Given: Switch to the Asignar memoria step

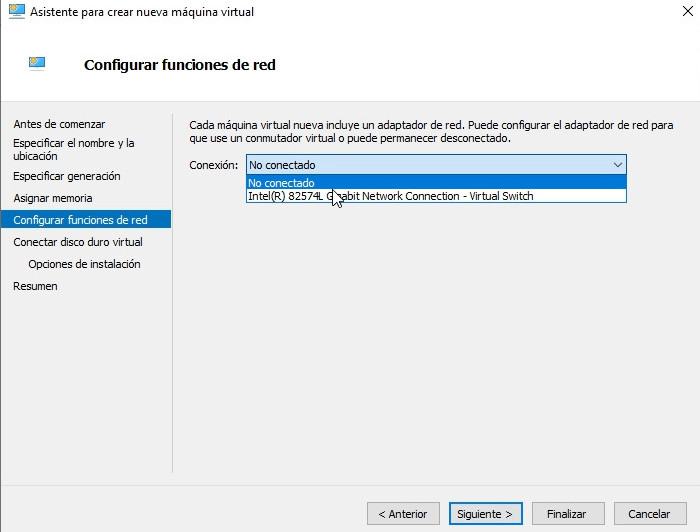Looking at the screenshot, I should (x=52, y=198).
